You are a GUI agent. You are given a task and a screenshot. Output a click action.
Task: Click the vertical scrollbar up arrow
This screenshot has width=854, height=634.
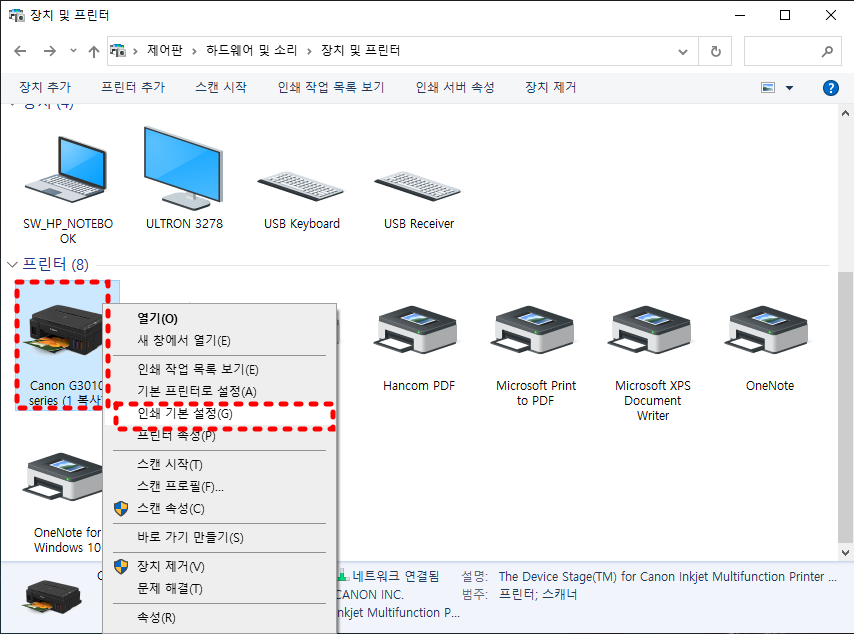[x=845, y=113]
